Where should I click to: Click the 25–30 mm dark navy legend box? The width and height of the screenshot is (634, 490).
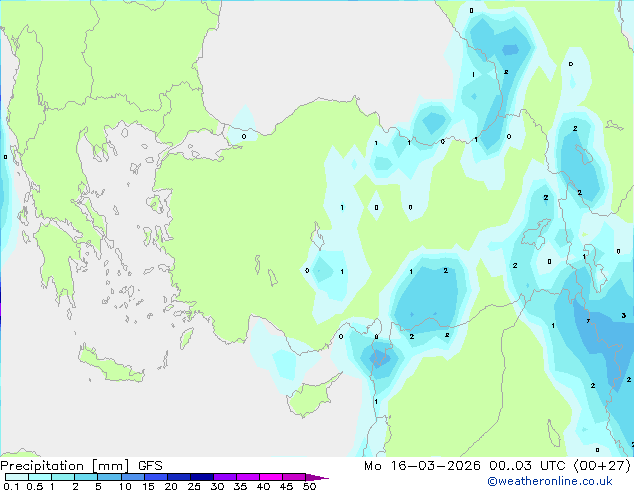(x=202, y=477)
